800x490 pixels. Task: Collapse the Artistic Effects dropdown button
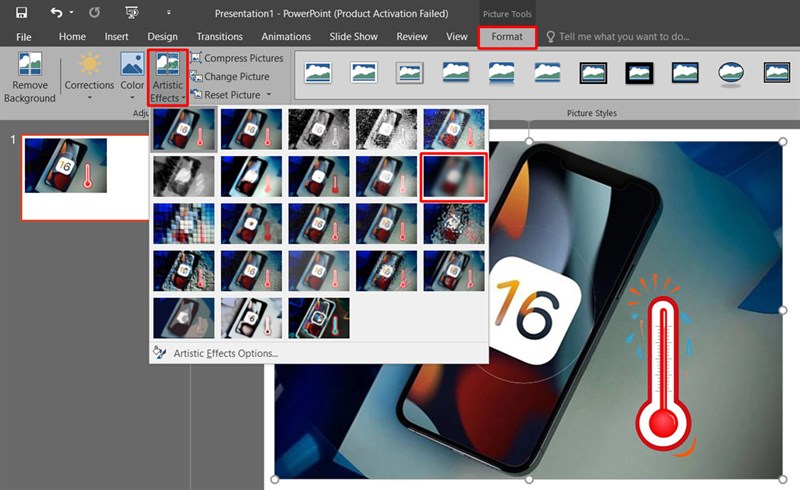[167, 78]
